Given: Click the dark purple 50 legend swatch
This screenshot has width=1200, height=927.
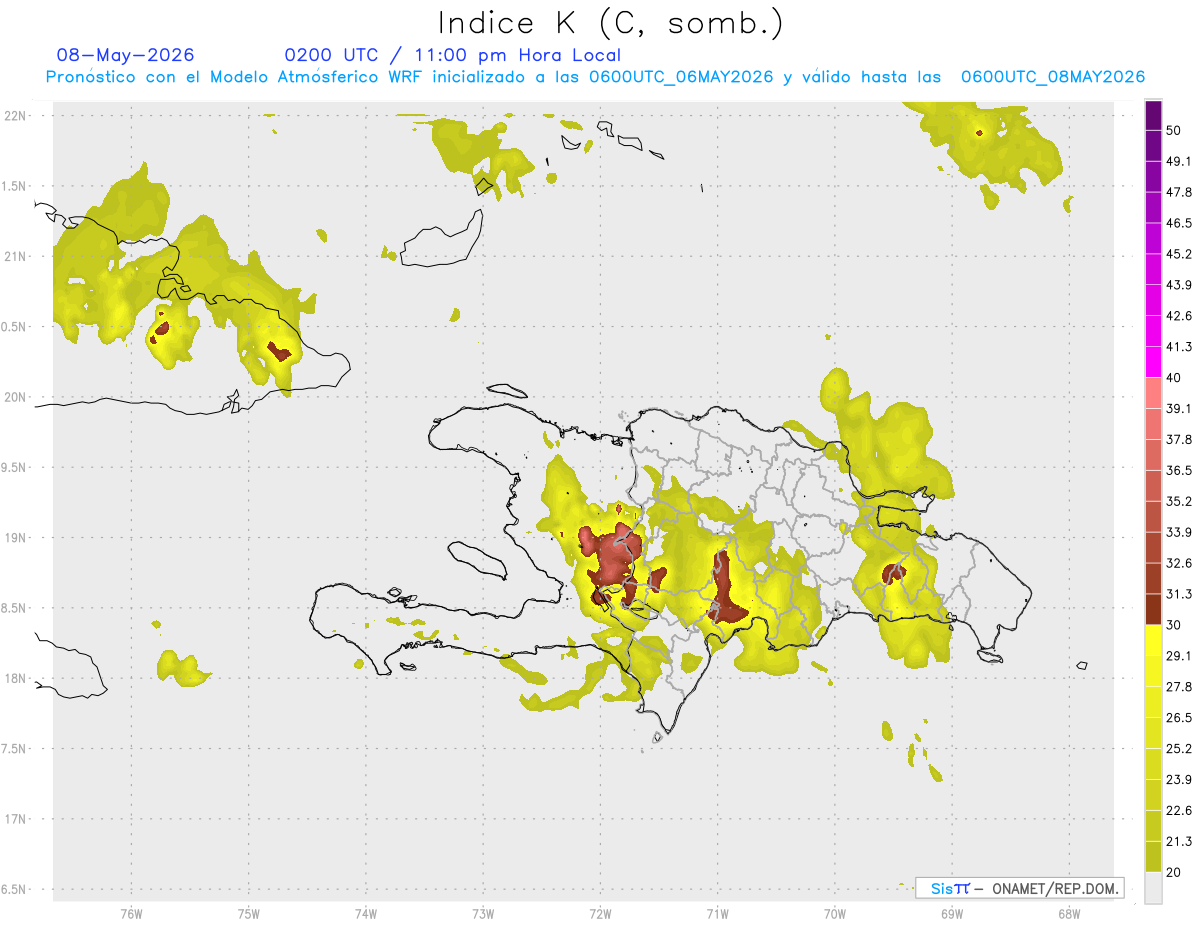Looking at the screenshot, I should pyautogui.click(x=1153, y=117).
